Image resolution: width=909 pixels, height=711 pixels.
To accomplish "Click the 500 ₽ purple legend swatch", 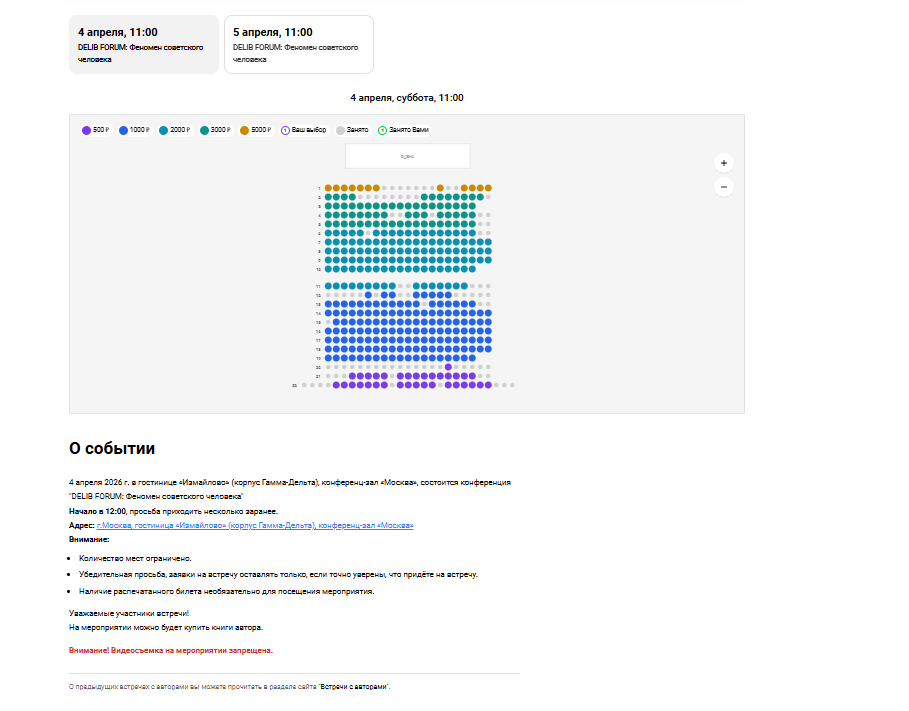I will pyautogui.click(x=86, y=130).
